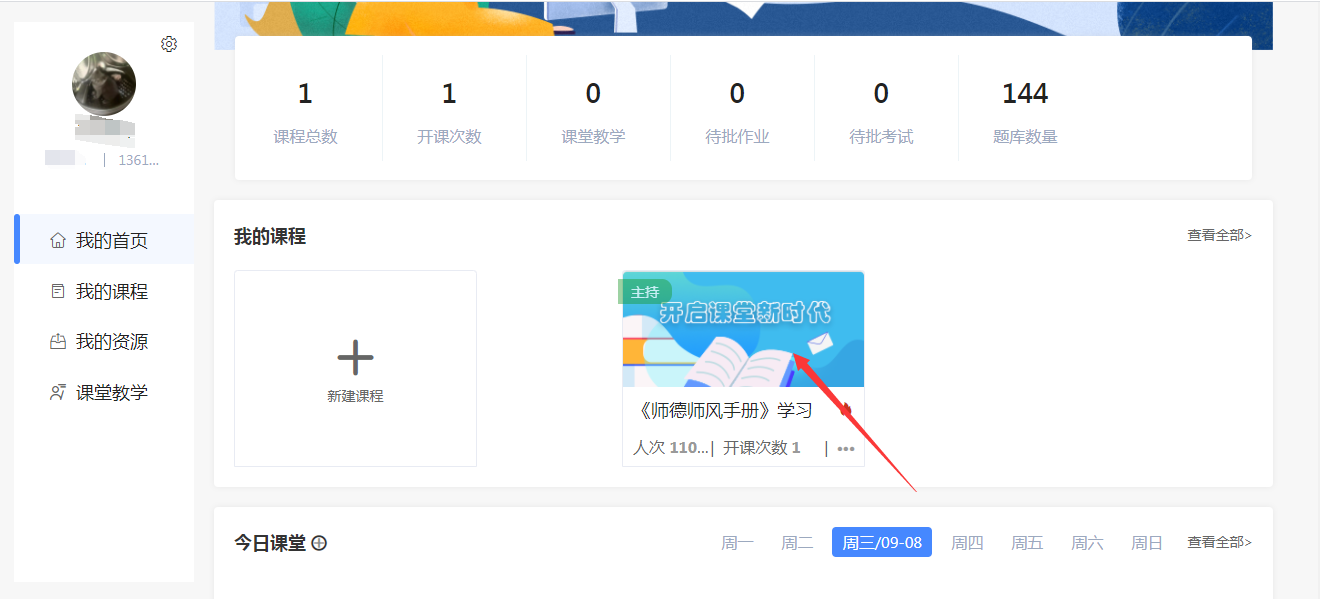View all courses via 查看全部 in 我的课程
This screenshot has width=1320, height=599.
point(1219,236)
